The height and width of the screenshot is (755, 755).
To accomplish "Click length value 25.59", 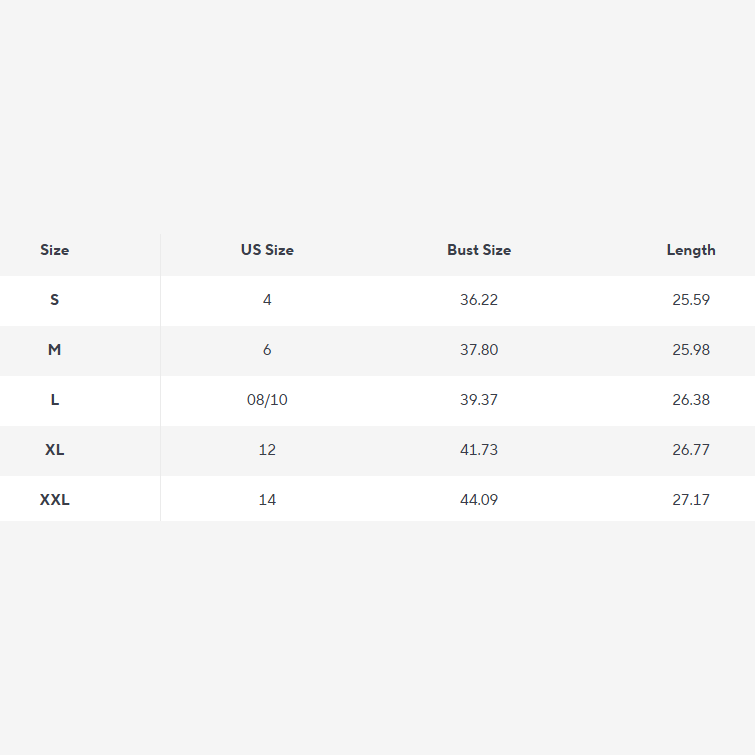I will click(x=691, y=300).
